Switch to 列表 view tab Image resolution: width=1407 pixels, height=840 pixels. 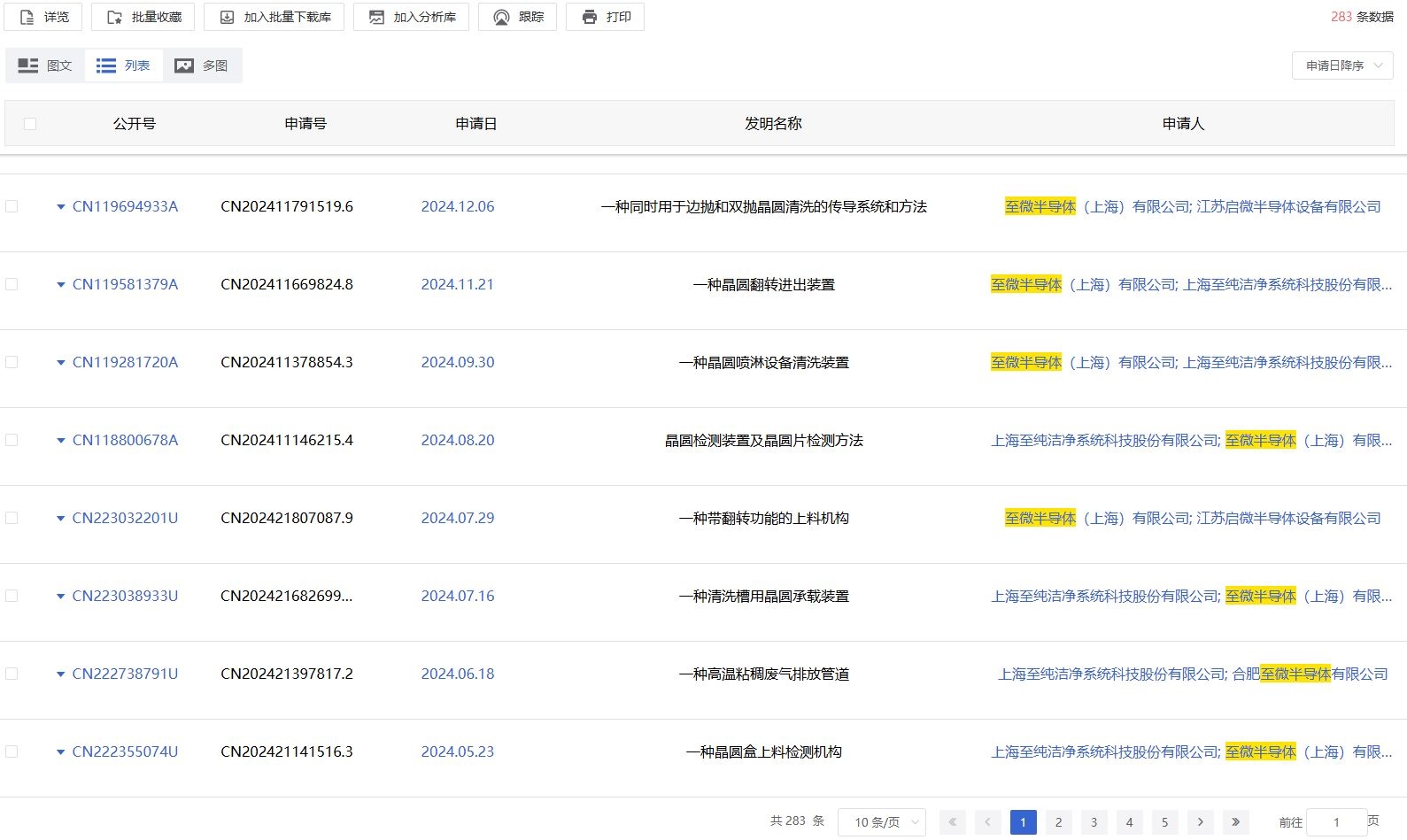point(124,66)
